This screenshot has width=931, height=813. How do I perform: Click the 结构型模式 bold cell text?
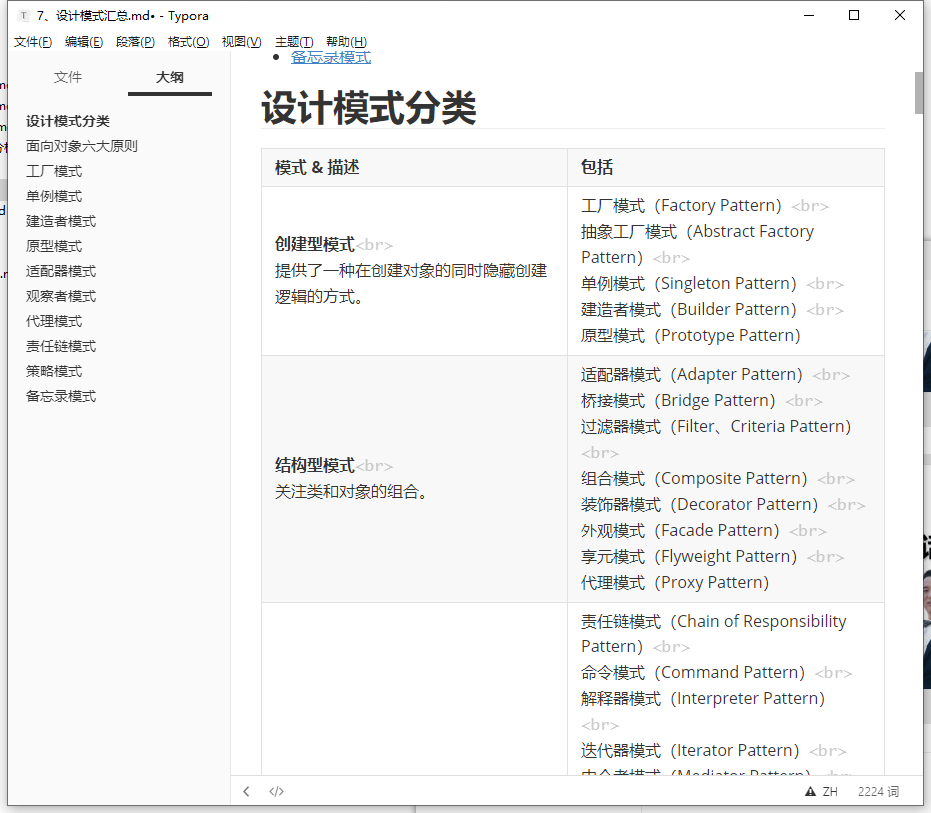point(315,465)
